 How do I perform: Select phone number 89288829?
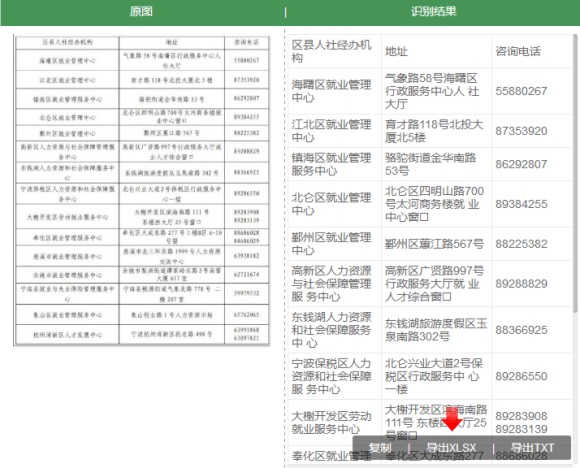click(521, 284)
